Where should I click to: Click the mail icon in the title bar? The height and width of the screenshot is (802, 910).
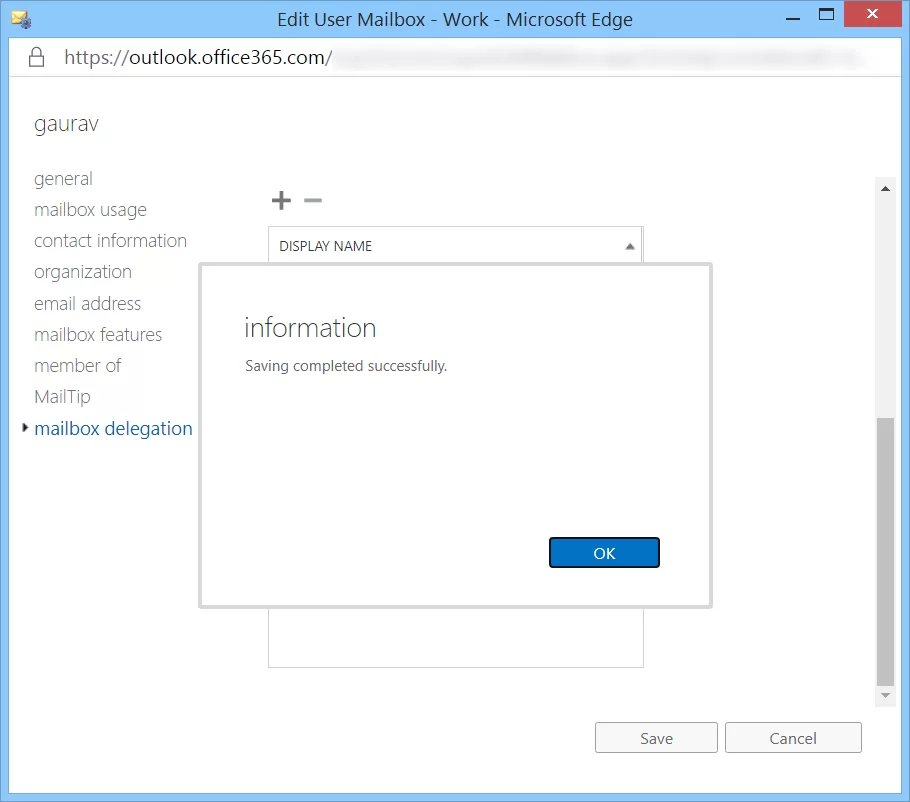pos(20,18)
